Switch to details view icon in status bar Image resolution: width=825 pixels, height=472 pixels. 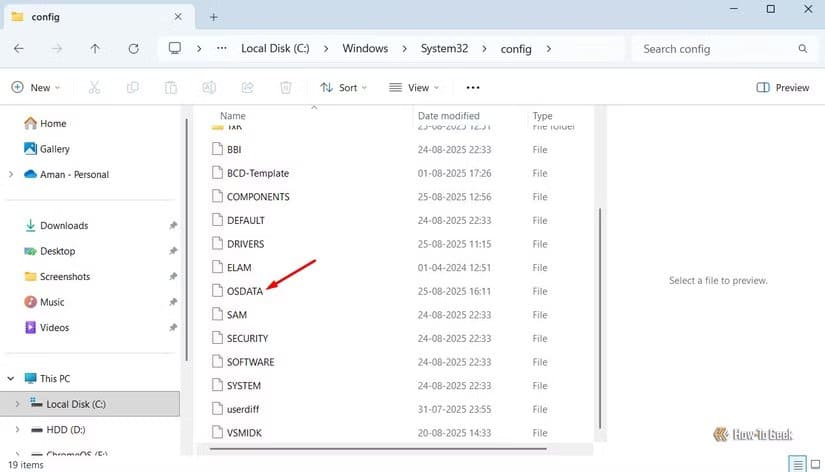click(x=798, y=464)
